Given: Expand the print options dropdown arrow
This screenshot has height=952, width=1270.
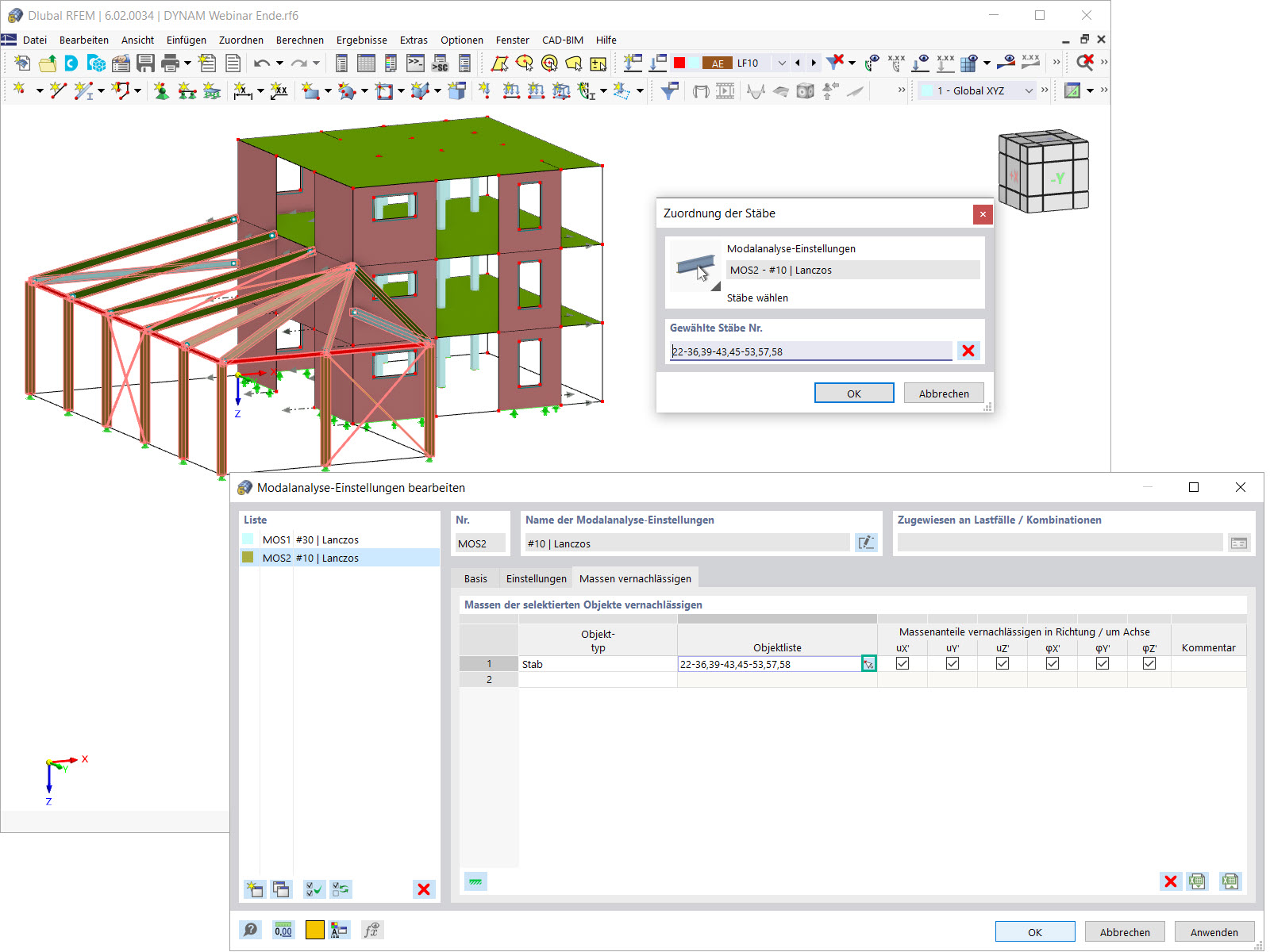Looking at the screenshot, I should pyautogui.click(x=187, y=63).
